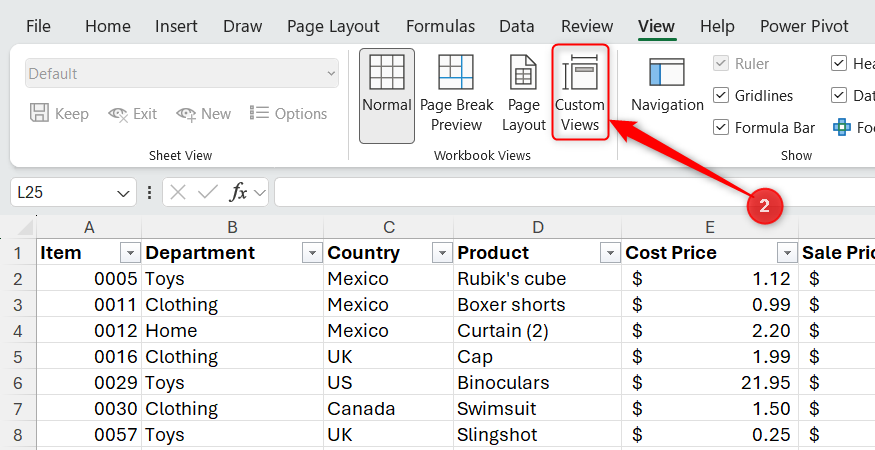
Task: Select the Cap product cell
Action: [537, 356]
